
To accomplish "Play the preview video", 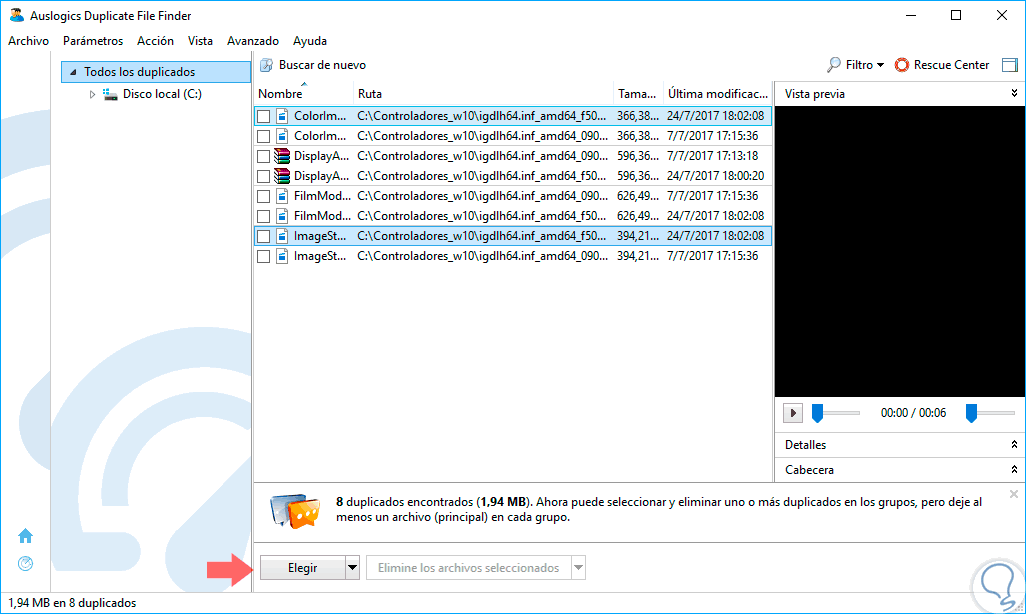I will pos(792,413).
